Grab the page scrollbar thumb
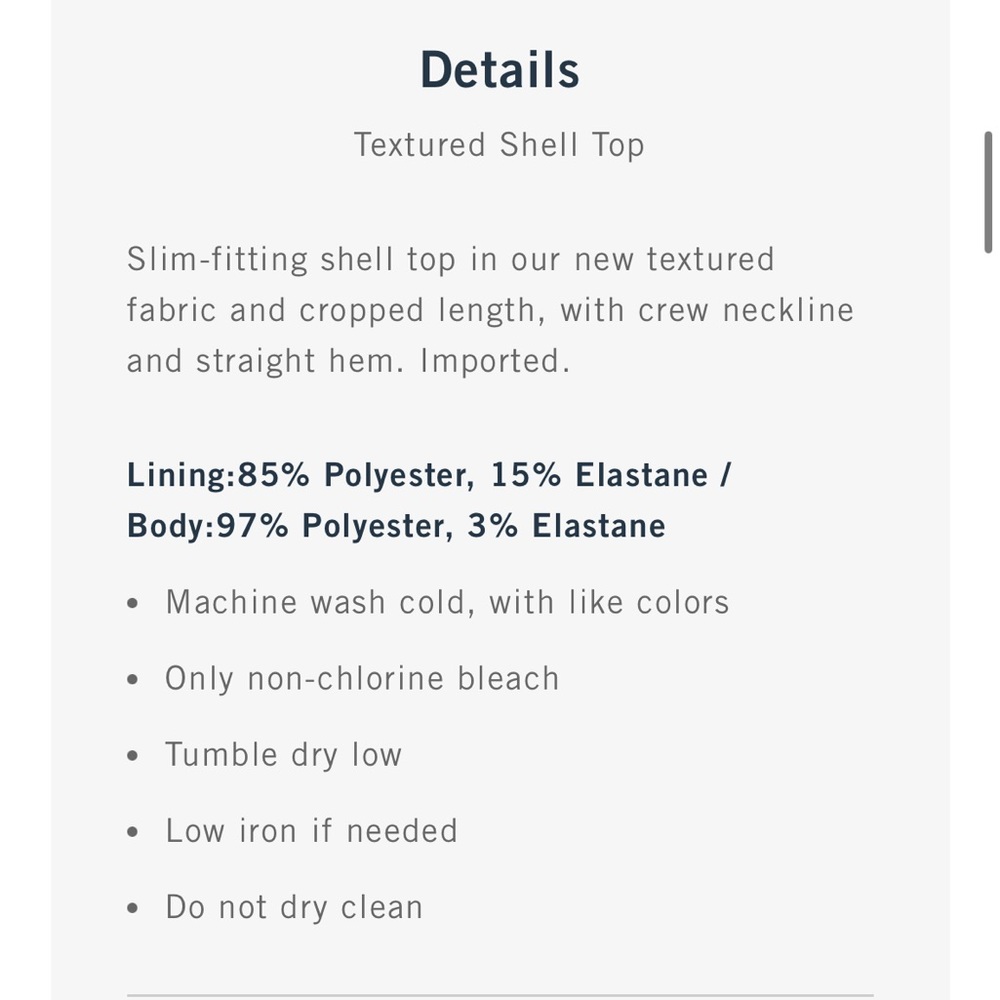The image size is (1000, 1000). (988, 190)
